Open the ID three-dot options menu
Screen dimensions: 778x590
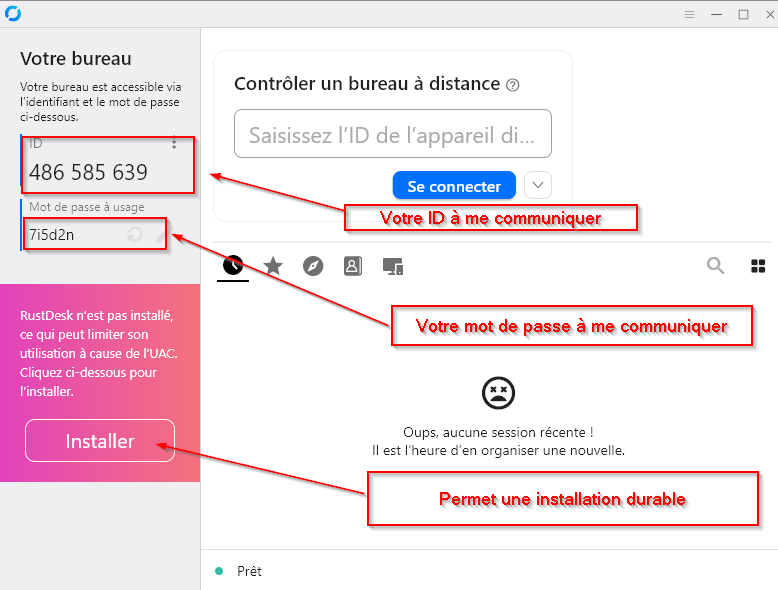coord(174,144)
